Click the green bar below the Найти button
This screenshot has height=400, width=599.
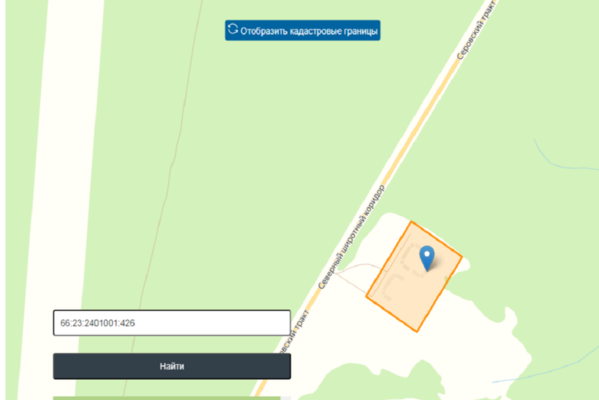(167, 398)
